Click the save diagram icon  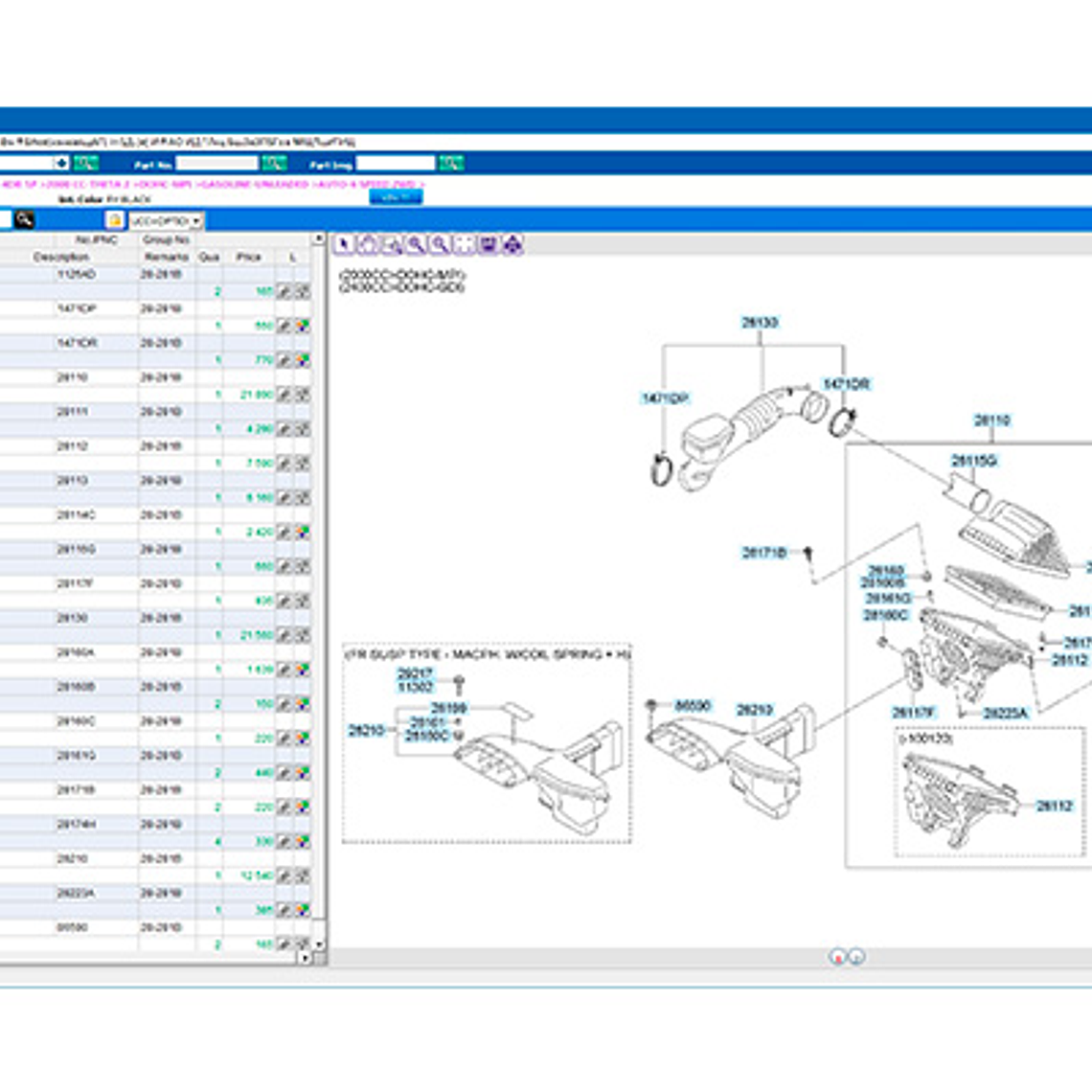click(489, 244)
